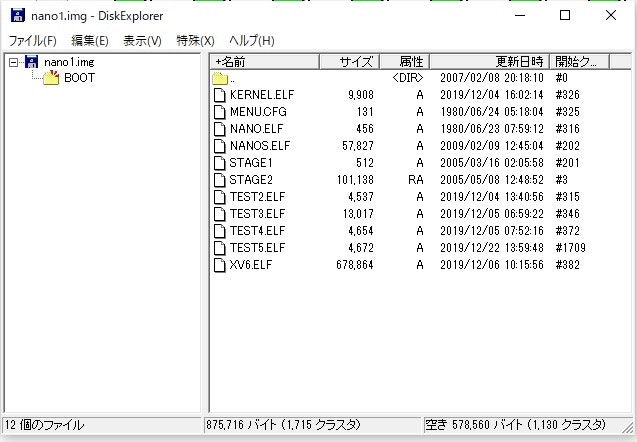Click the NANOS.ELF file icon
The image size is (637, 442).
click(219, 146)
